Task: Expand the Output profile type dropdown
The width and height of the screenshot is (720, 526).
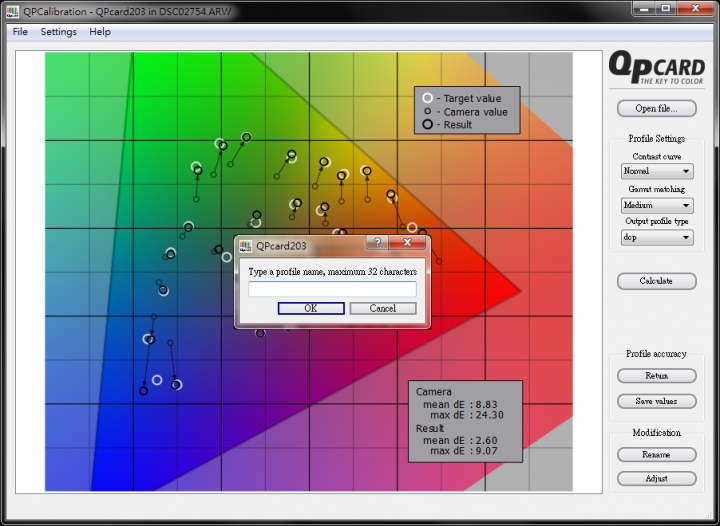Action: tap(657, 237)
